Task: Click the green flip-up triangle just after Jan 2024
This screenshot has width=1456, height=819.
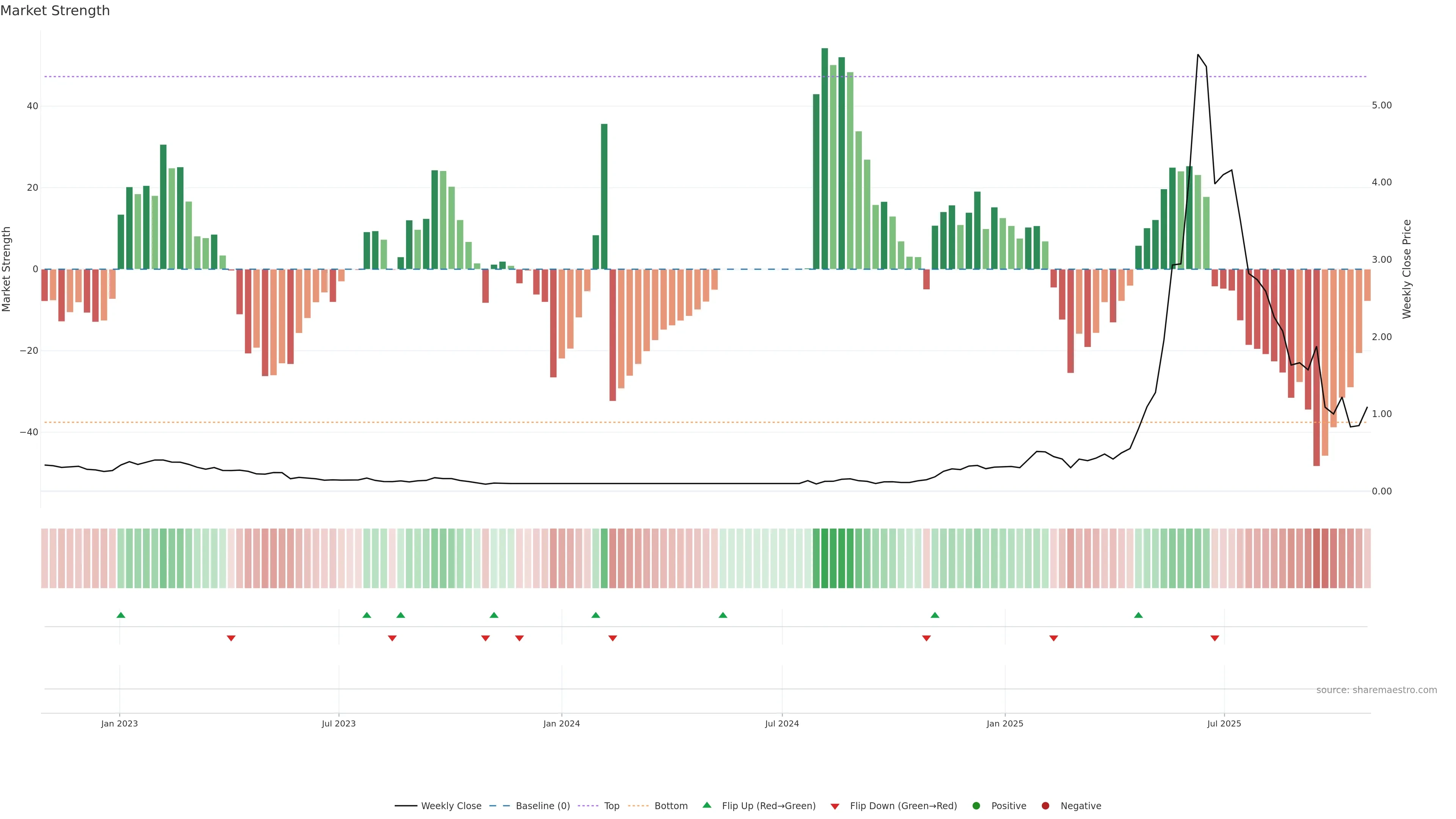Action: pos(595,615)
